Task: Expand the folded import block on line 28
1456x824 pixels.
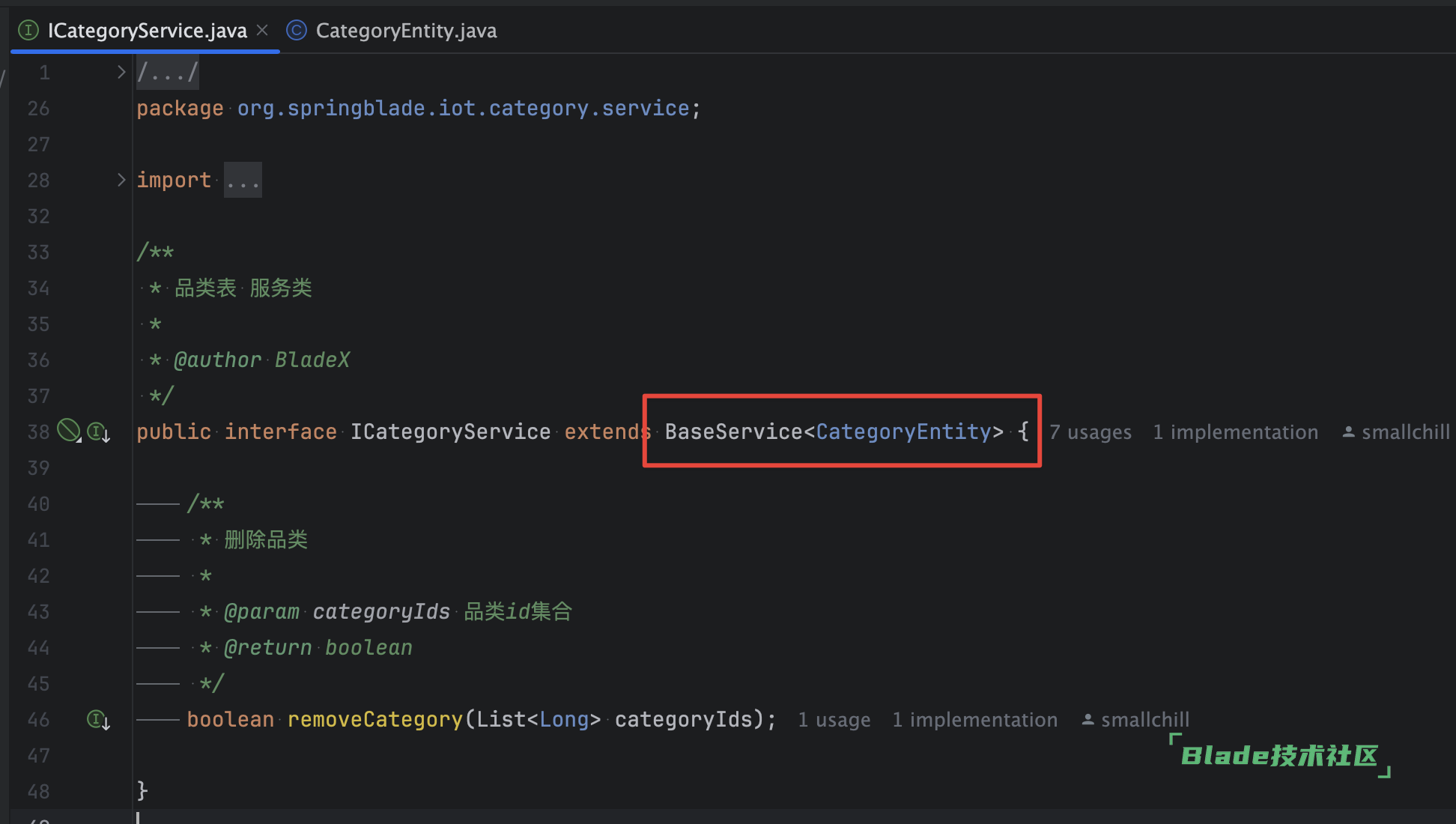Action: coord(121,180)
